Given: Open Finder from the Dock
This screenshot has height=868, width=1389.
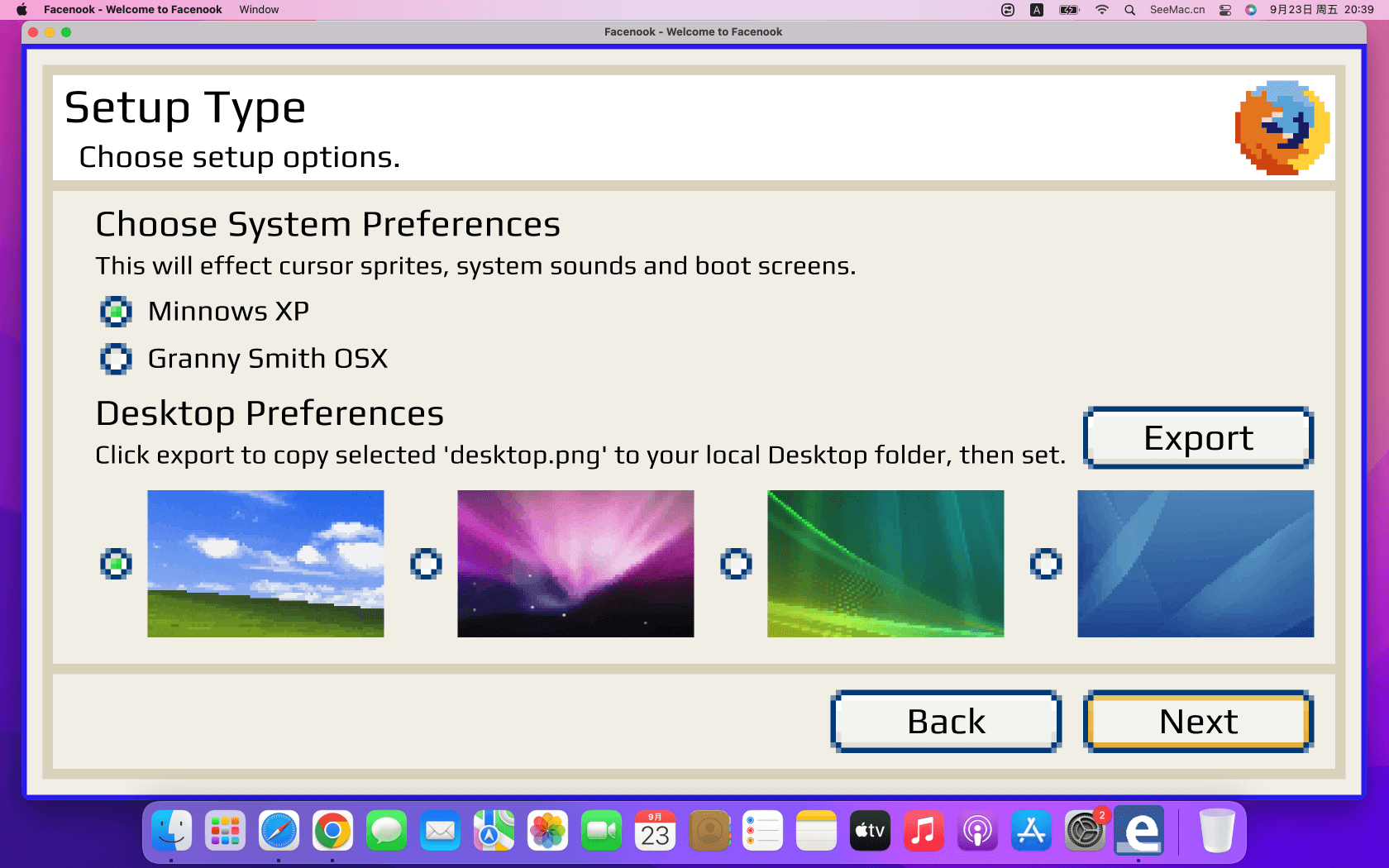Looking at the screenshot, I should [x=171, y=831].
